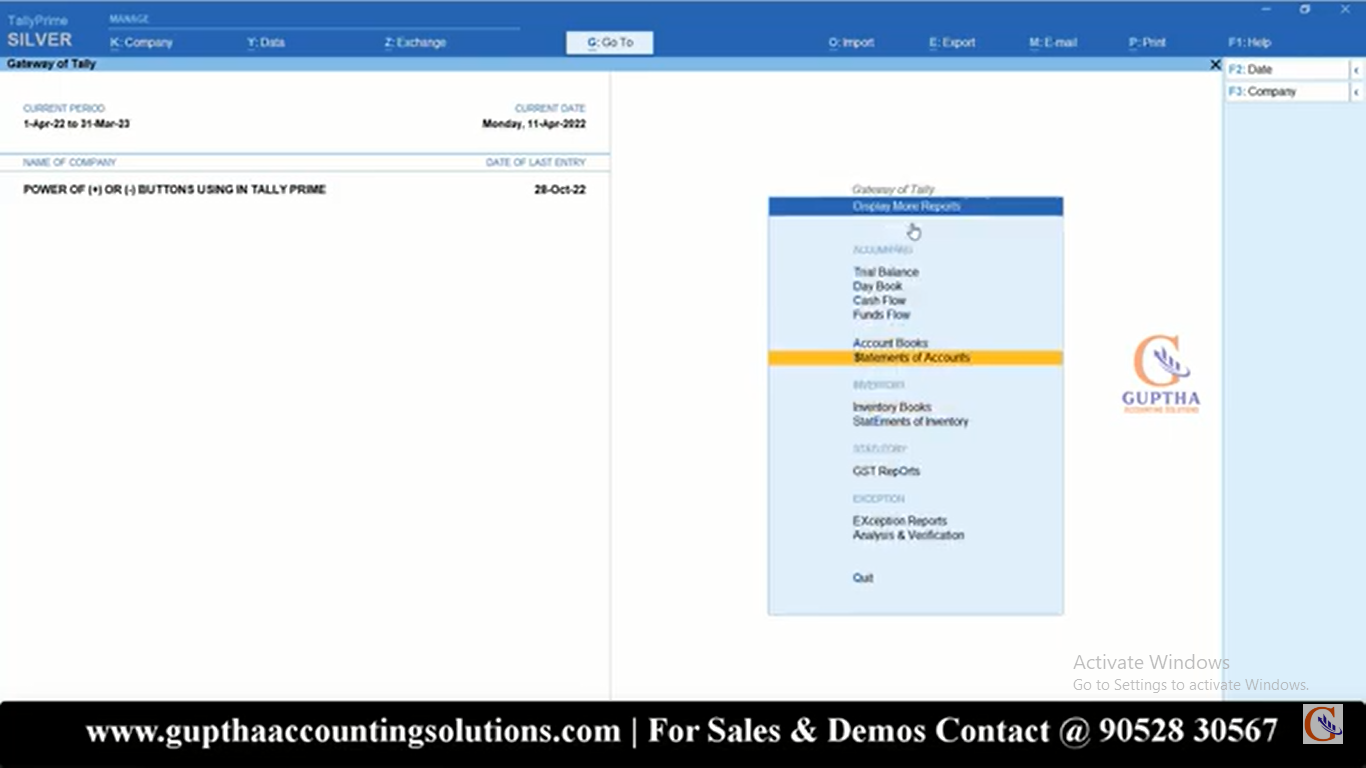The image size is (1366, 768).
Task: Click the F2: Date button
Action: point(1287,70)
